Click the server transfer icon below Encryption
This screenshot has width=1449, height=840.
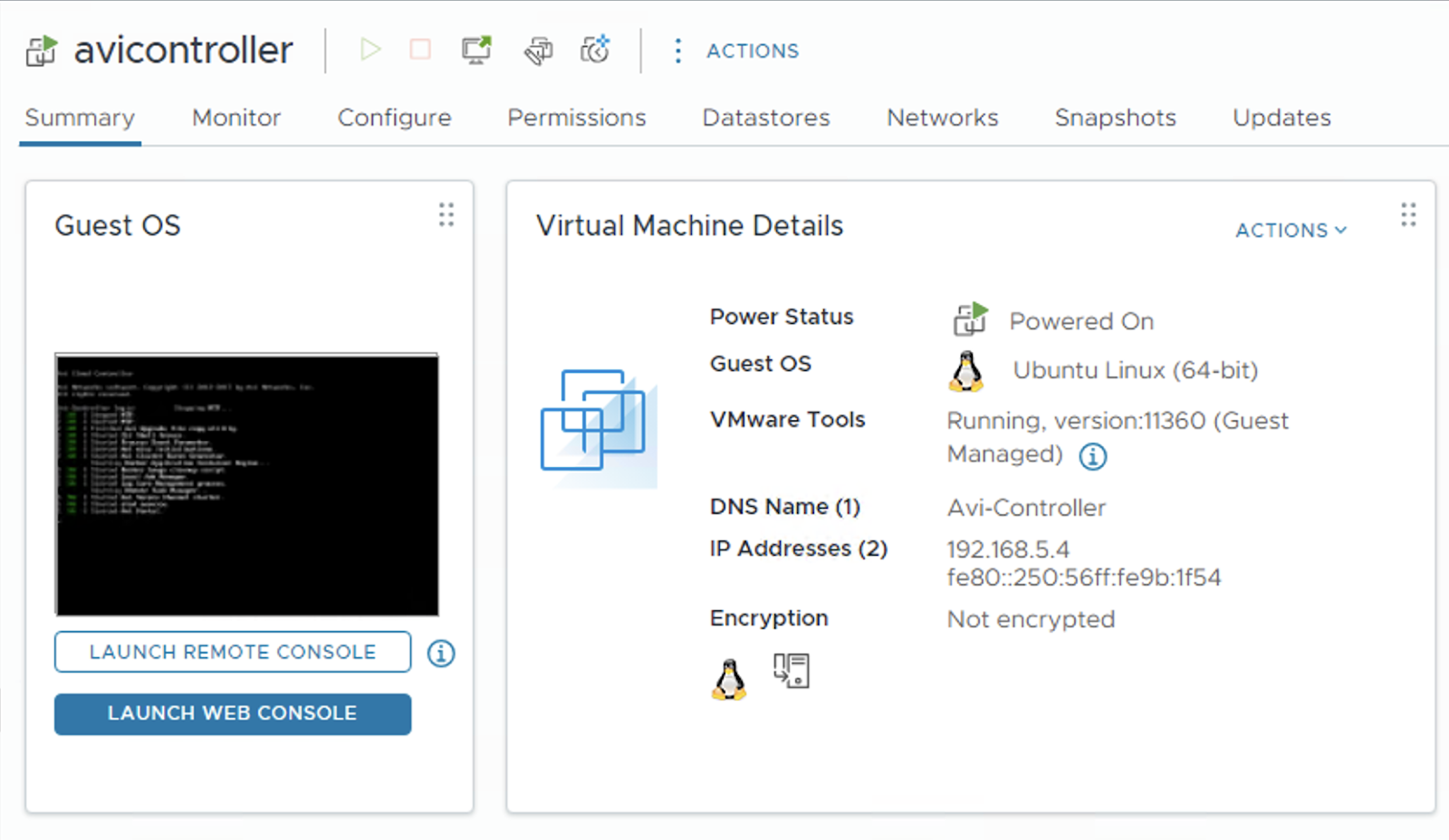click(791, 672)
